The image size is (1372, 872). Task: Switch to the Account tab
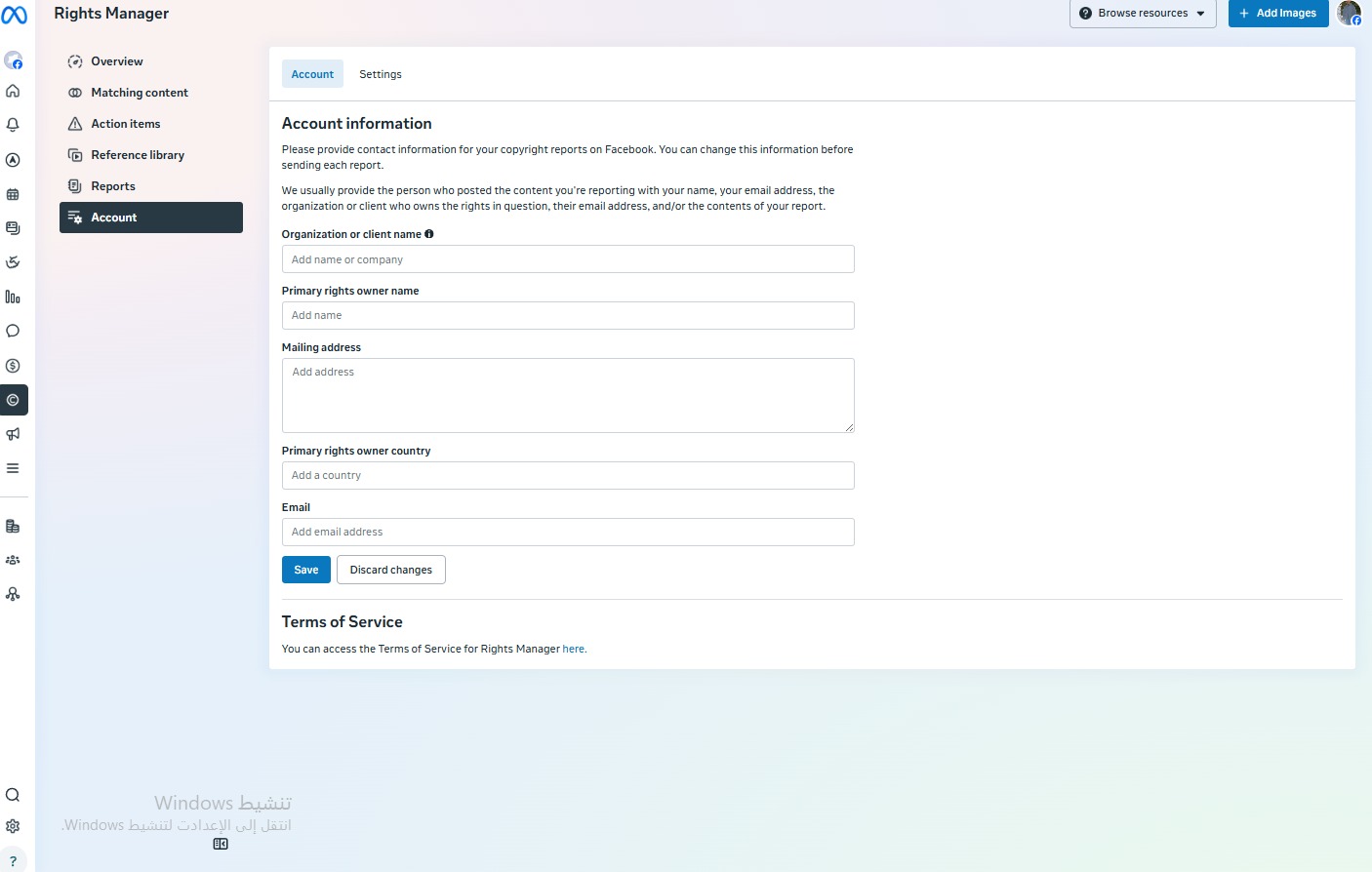[312, 74]
